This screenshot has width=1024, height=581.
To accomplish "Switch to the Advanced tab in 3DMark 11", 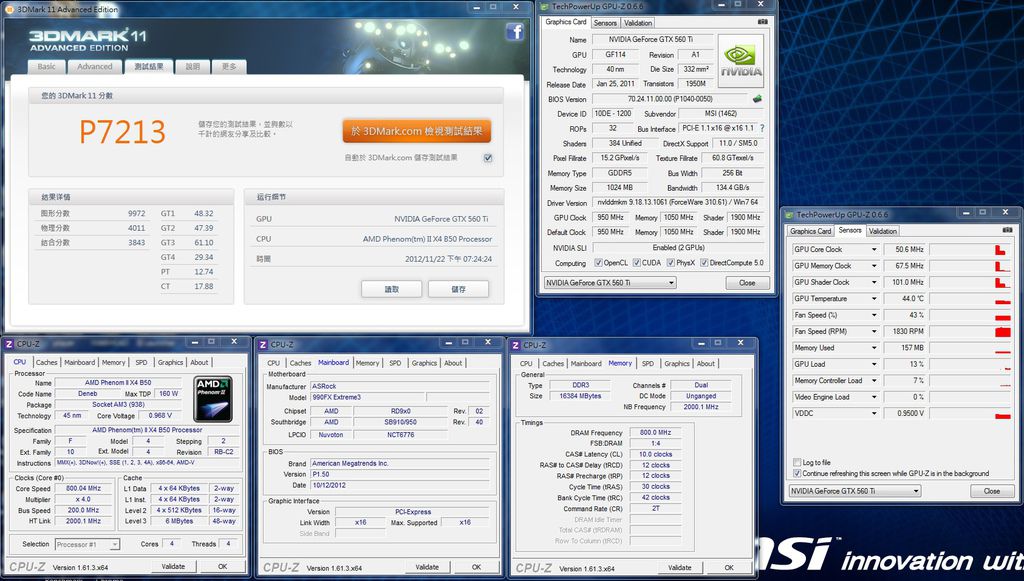I will (x=95, y=67).
